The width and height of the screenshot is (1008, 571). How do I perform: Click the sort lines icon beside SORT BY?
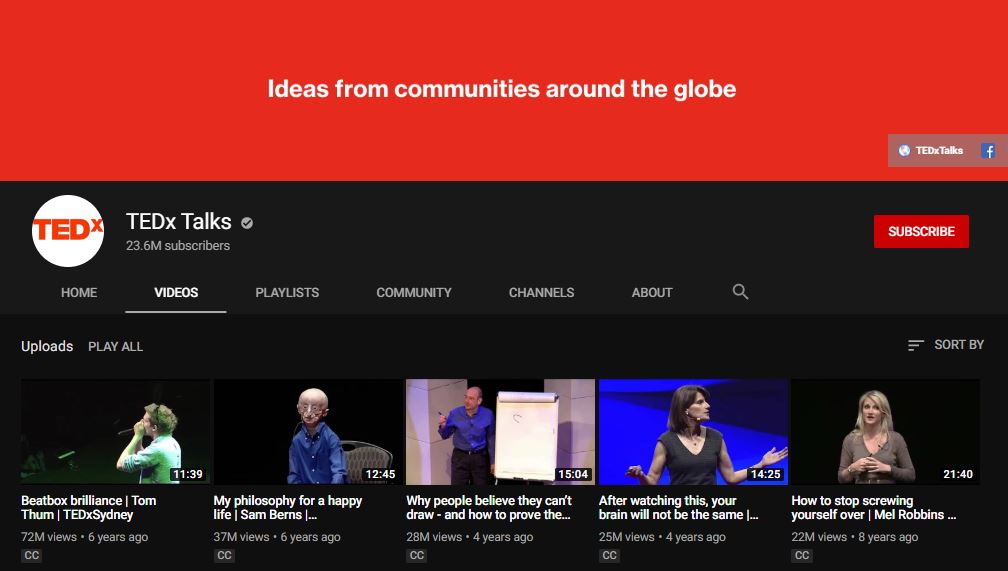pos(915,345)
